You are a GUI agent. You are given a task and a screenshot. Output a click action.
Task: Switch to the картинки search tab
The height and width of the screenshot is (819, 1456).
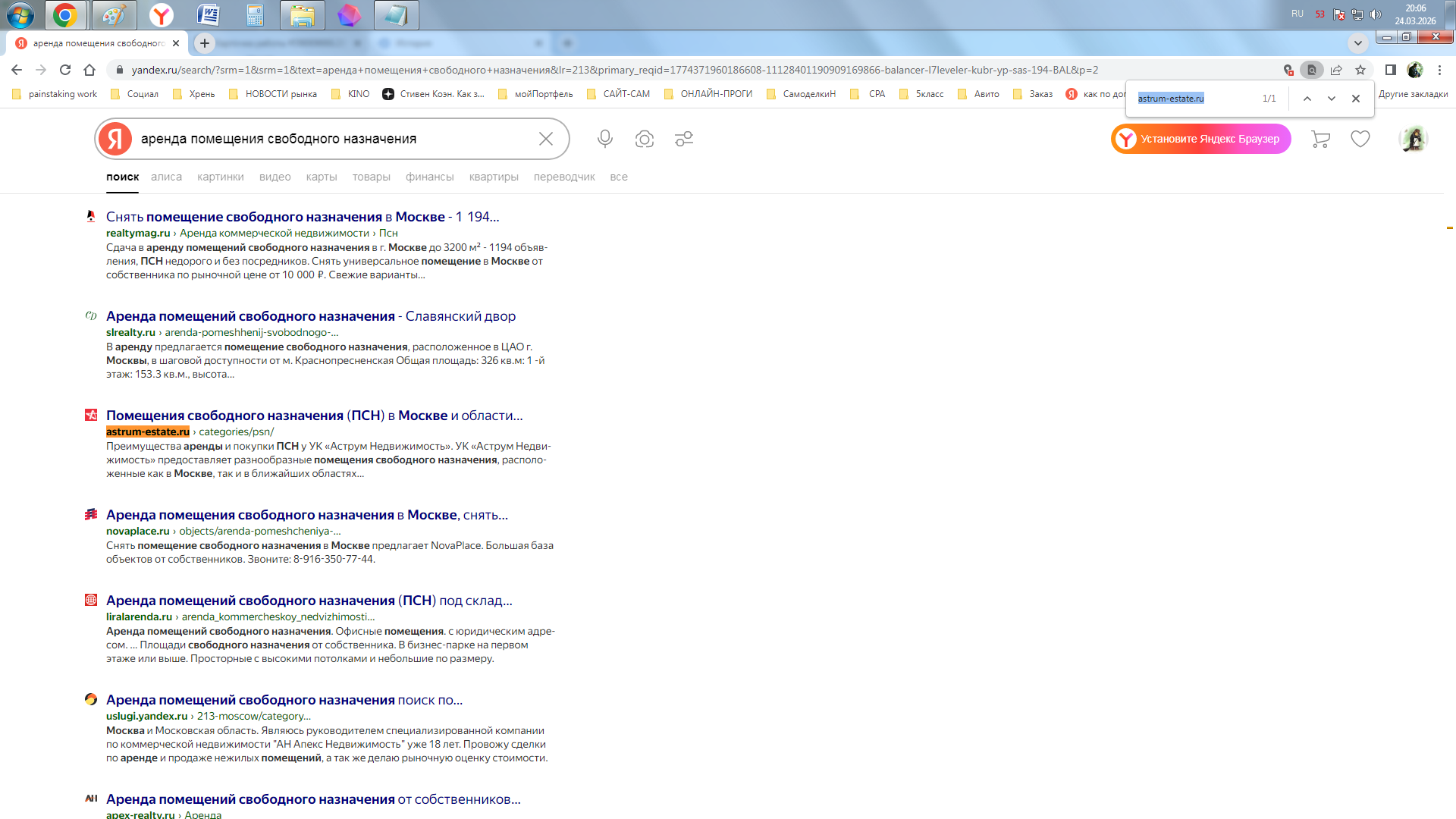coord(220,177)
